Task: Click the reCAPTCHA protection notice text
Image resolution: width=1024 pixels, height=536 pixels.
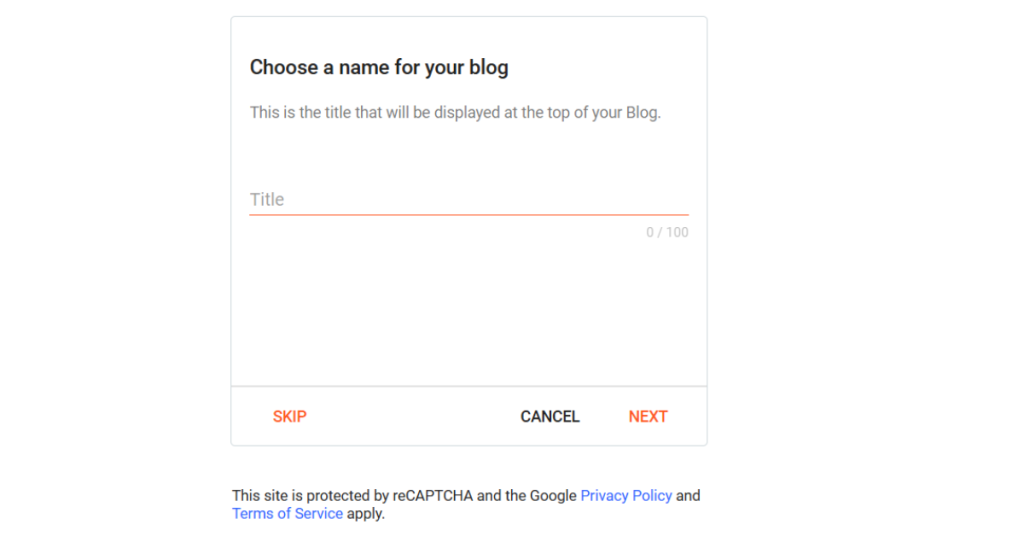Action: (x=466, y=505)
